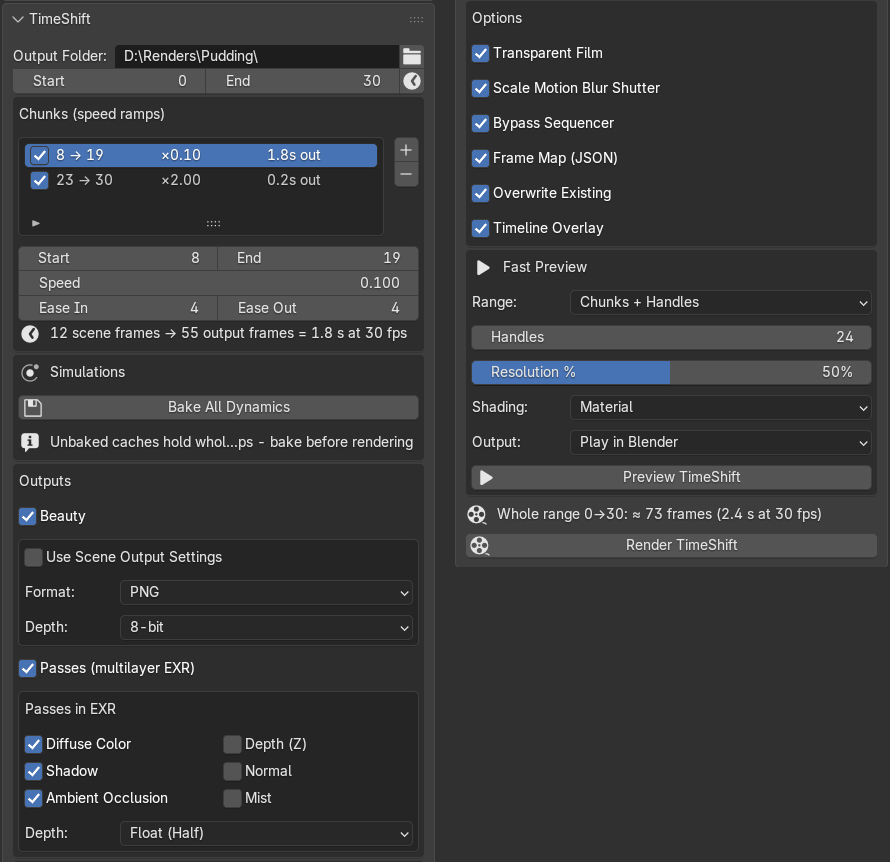Click the chunk Start 8 field
Image resolution: width=890 pixels, height=862 pixels.
click(x=118, y=258)
